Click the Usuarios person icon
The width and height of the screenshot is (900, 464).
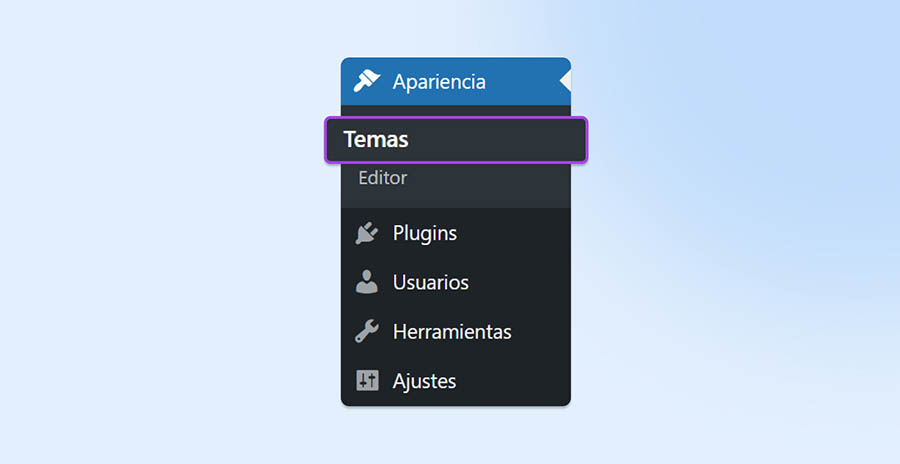coord(367,282)
